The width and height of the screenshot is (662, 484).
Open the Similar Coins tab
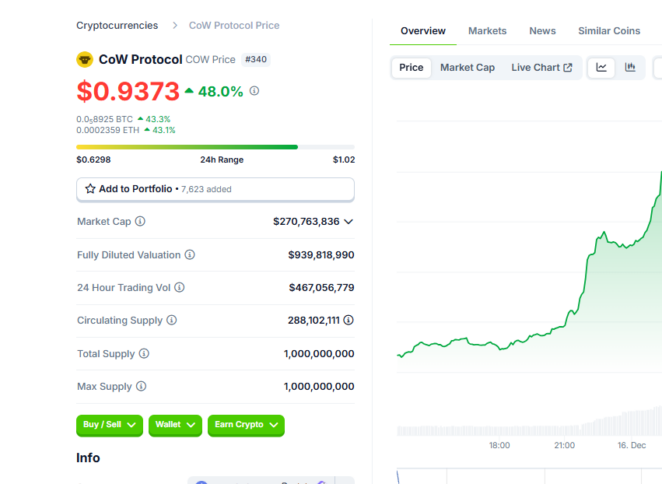pos(609,31)
